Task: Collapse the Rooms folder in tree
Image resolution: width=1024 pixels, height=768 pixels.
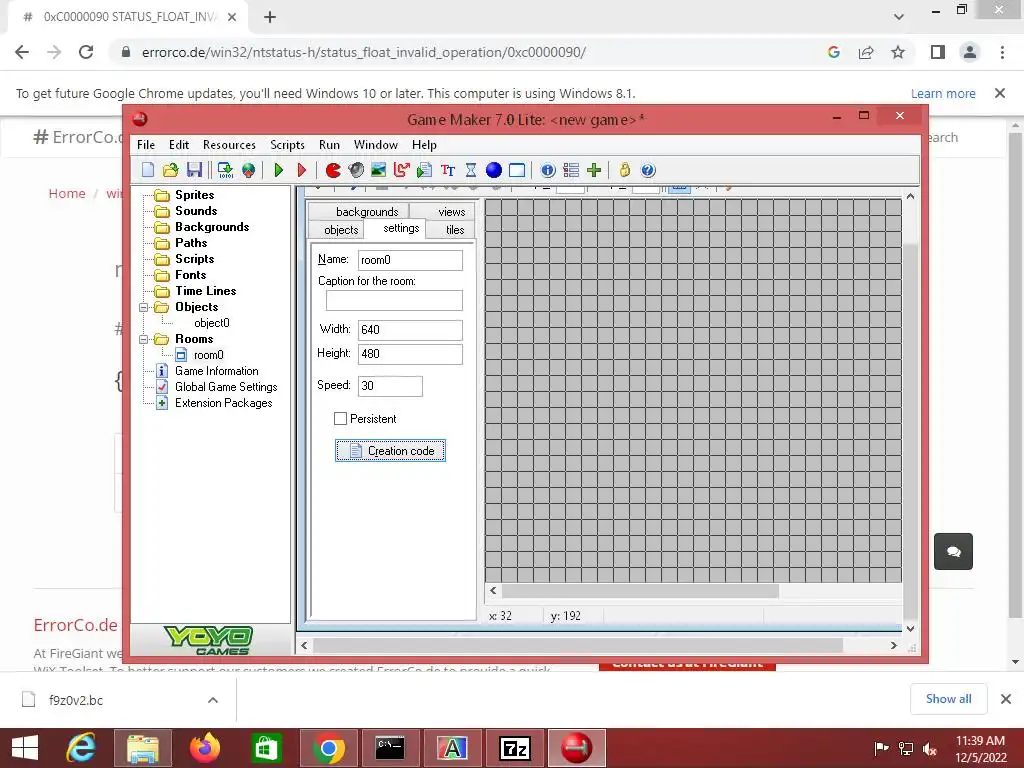Action: [144, 339]
